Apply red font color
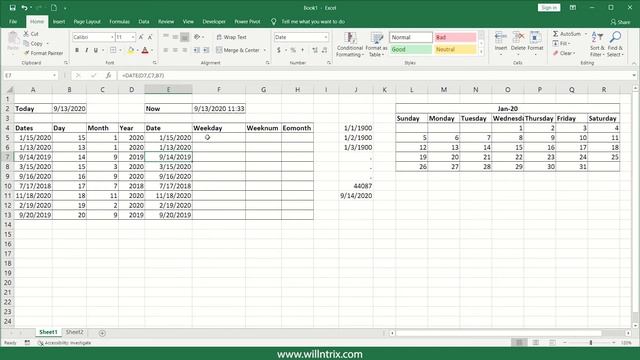Viewport: 640px width, 360px height. click(145, 50)
